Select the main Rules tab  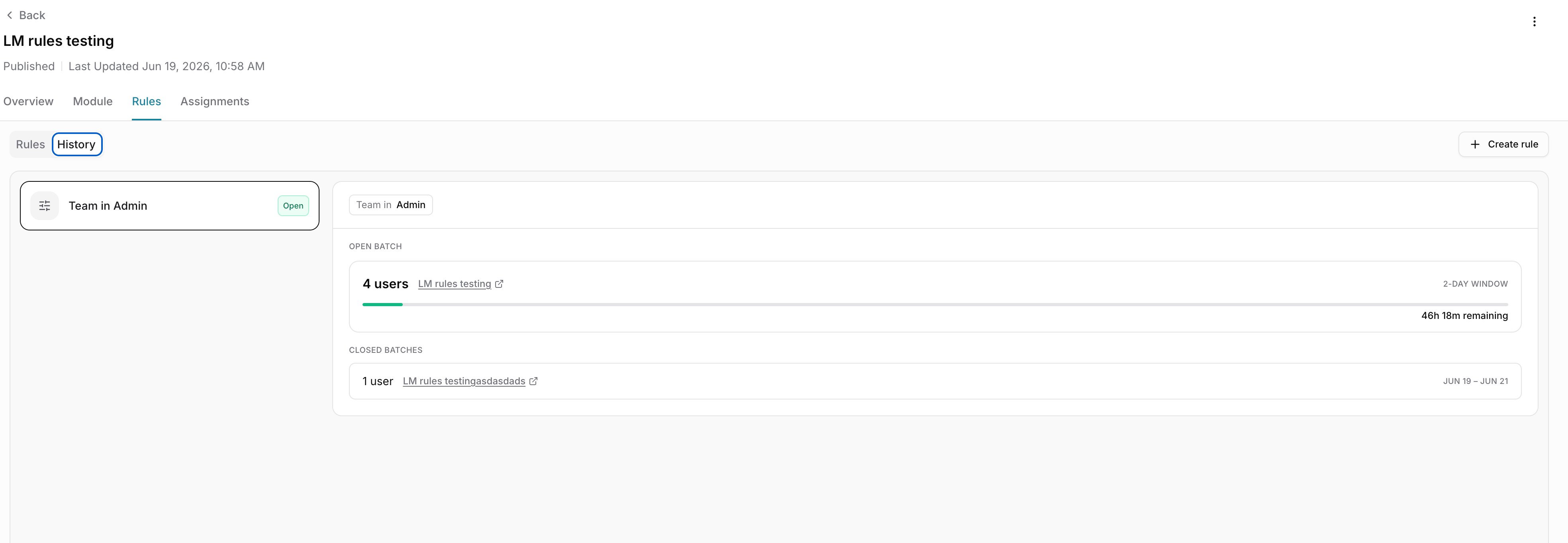[x=147, y=101]
